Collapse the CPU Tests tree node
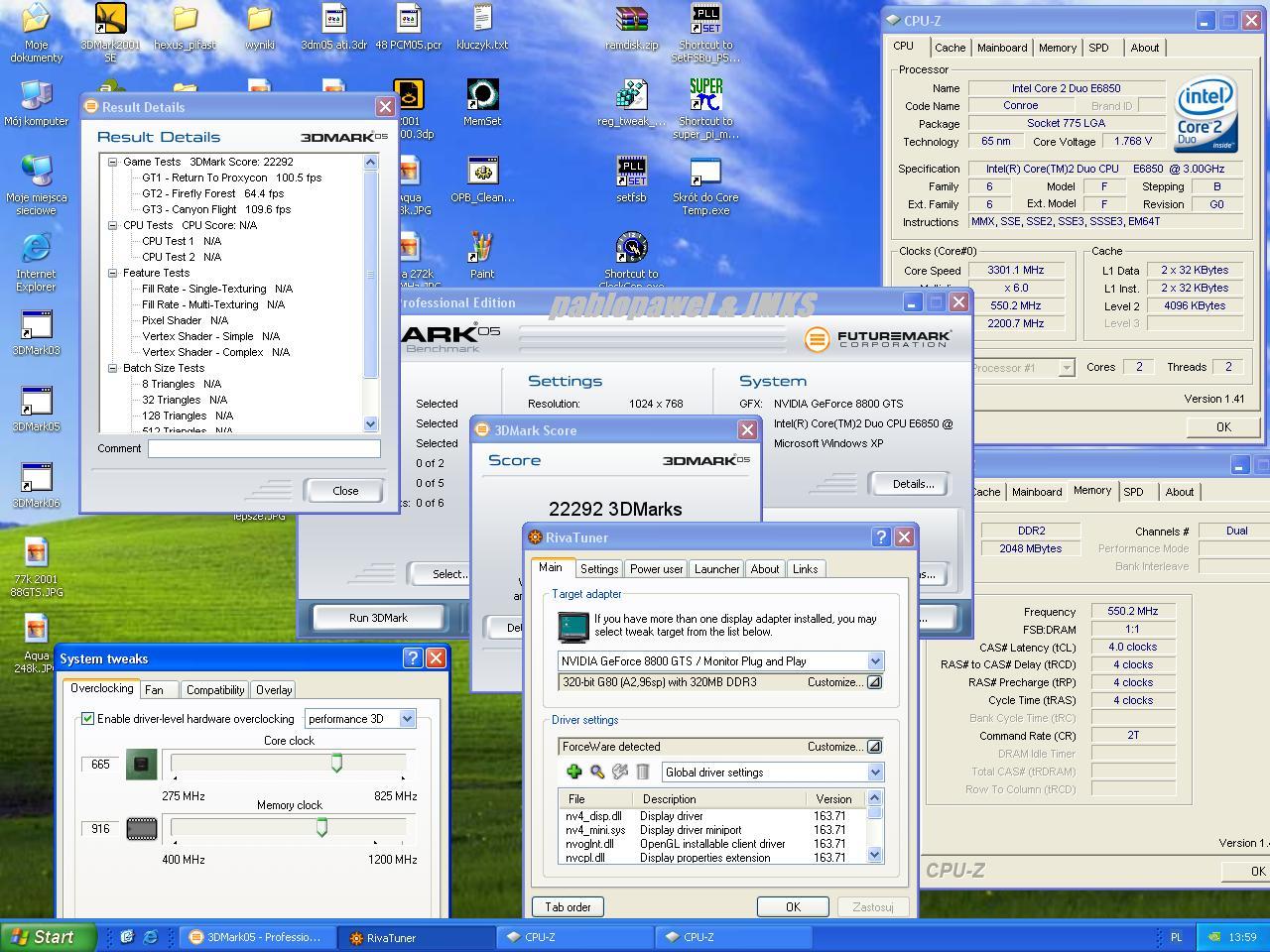Viewport: 1270px width, 952px height. [112, 225]
